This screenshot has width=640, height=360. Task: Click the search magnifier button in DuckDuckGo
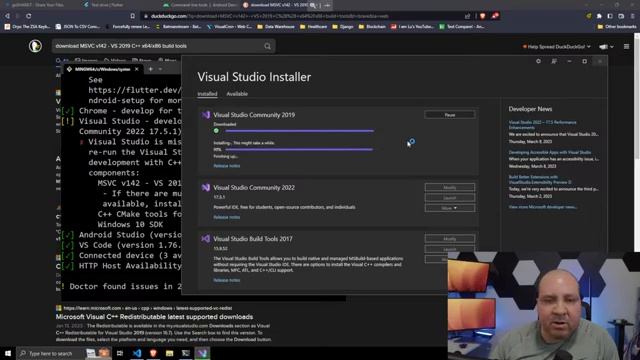click(267, 46)
